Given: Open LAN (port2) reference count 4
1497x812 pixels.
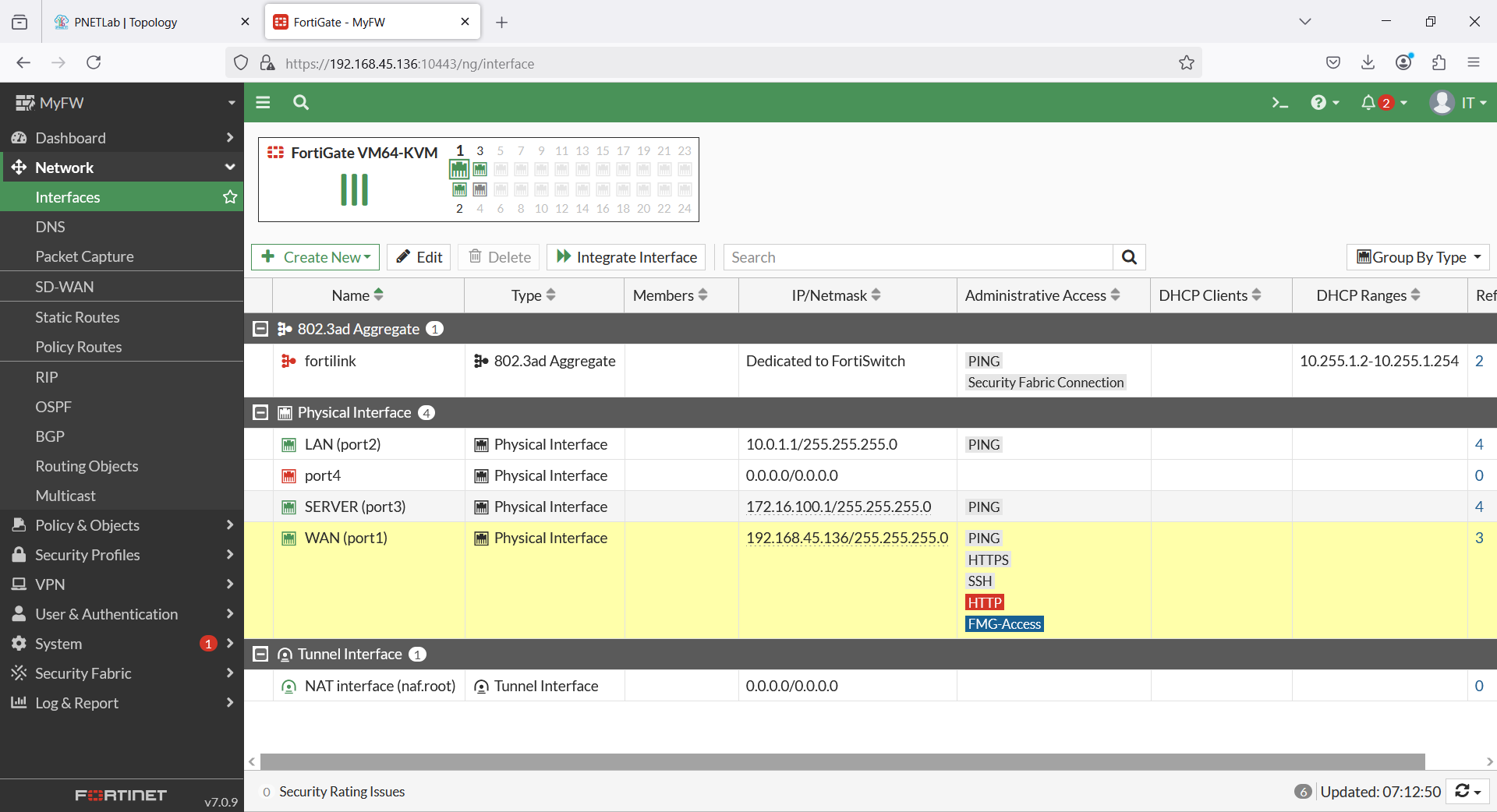Looking at the screenshot, I should pos(1478,444).
